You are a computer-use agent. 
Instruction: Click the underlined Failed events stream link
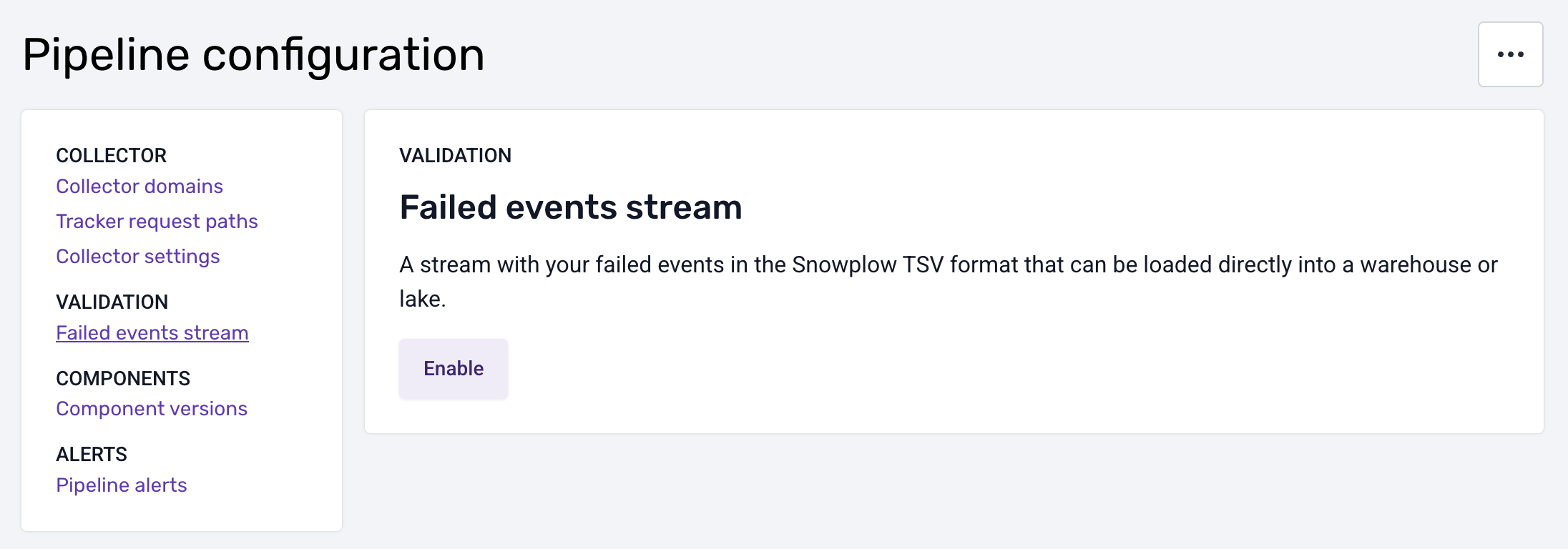point(152,332)
